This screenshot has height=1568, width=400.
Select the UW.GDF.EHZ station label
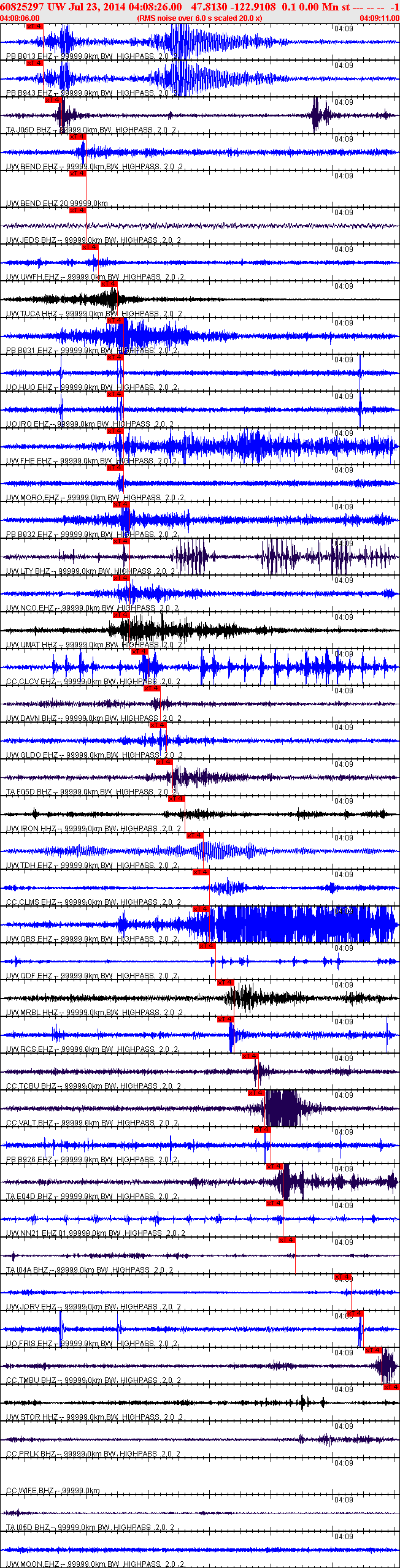pyautogui.click(x=93, y=976)
